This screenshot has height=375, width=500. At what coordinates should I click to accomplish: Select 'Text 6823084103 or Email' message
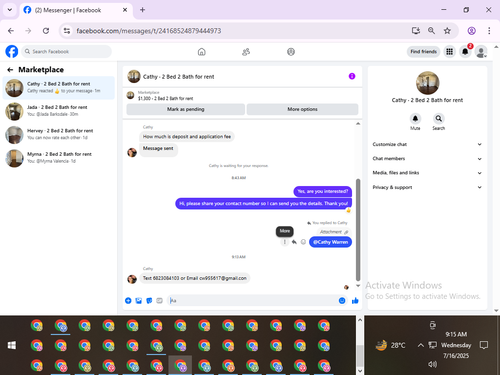tap(195, 278)
